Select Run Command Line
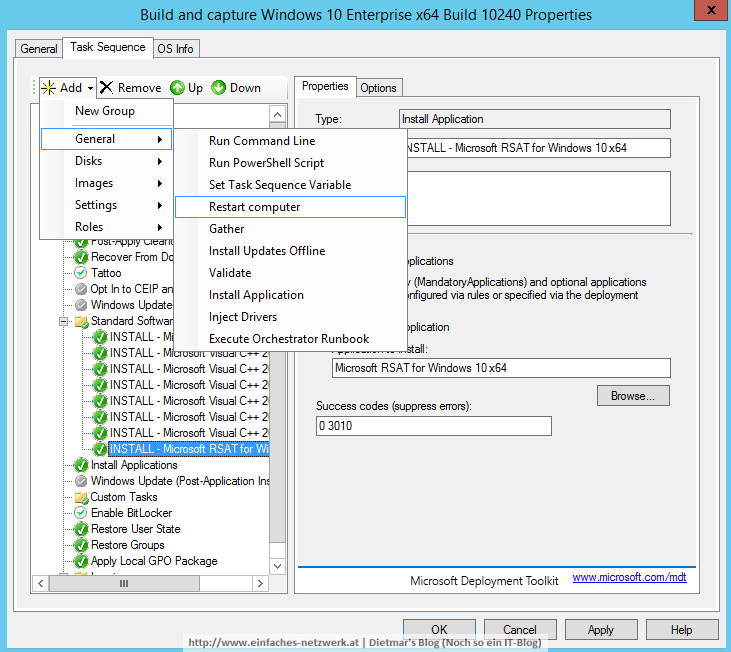The width and height of the screenshot is (731, 652). (290, 141)
